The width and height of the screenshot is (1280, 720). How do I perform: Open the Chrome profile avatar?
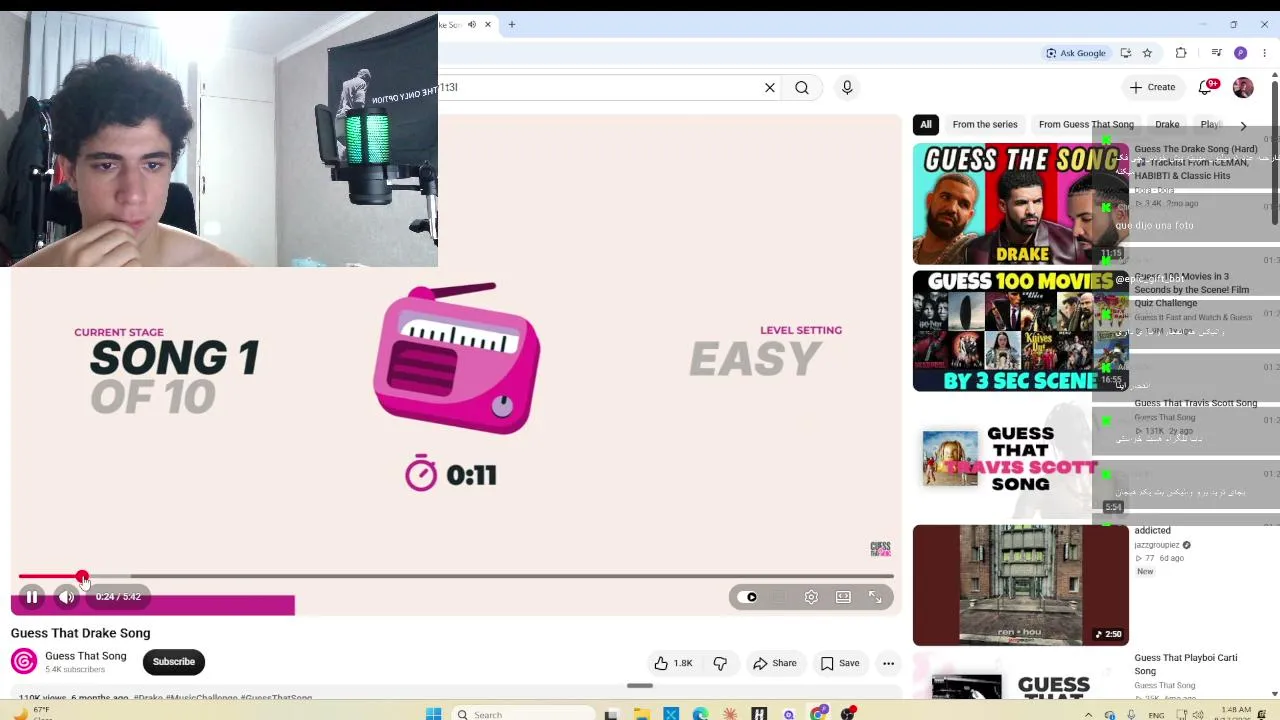click(x=1241, y=53)
